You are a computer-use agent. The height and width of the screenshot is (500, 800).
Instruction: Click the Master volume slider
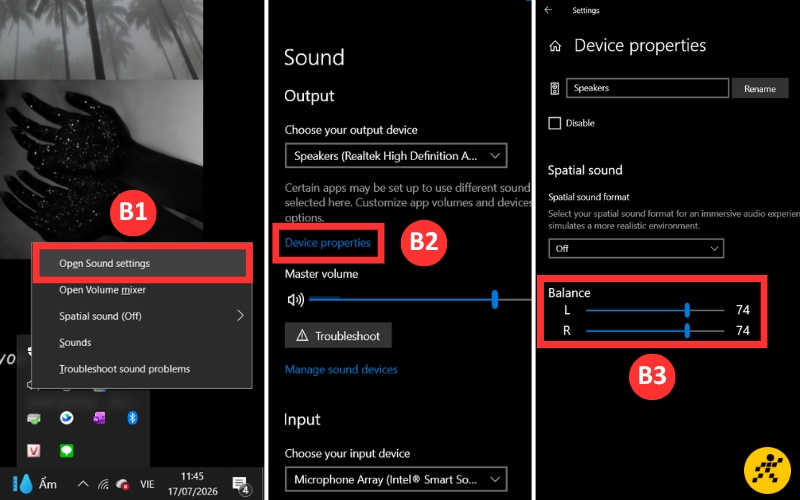tap(418, 299)
